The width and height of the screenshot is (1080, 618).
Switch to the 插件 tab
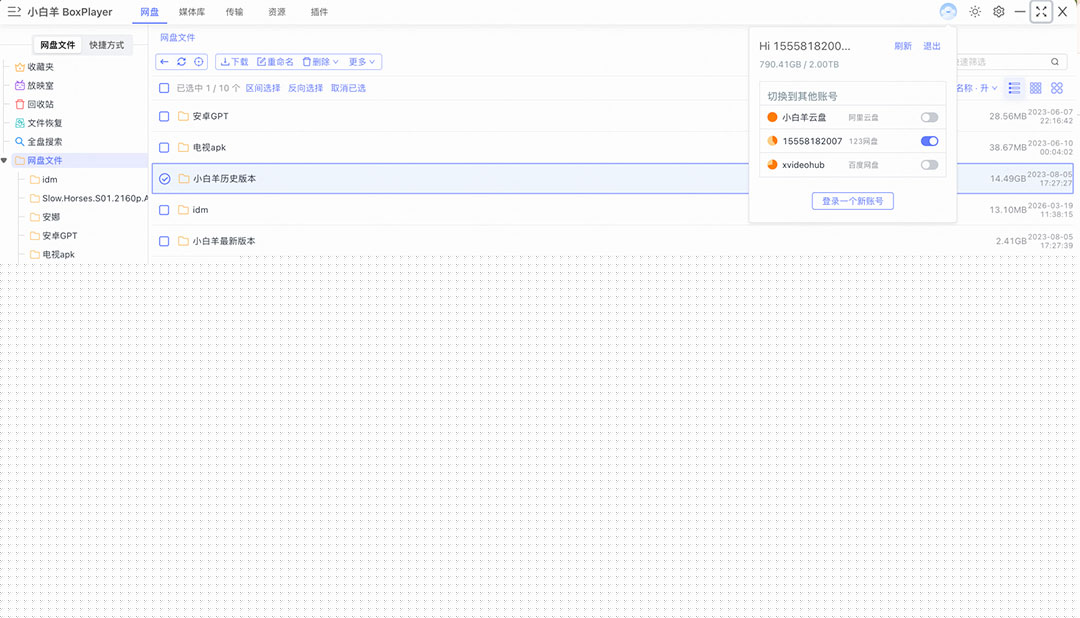click(x=319, y=12)
